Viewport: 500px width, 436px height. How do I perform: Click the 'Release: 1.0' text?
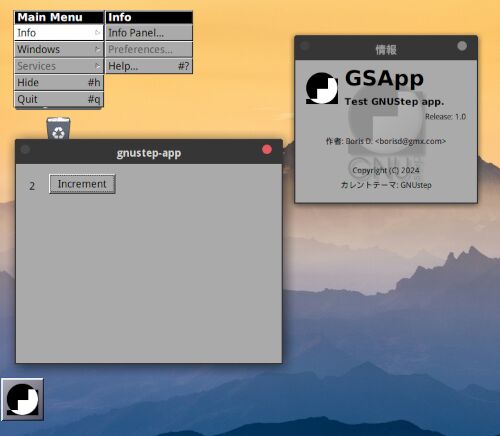coord(445,116)
